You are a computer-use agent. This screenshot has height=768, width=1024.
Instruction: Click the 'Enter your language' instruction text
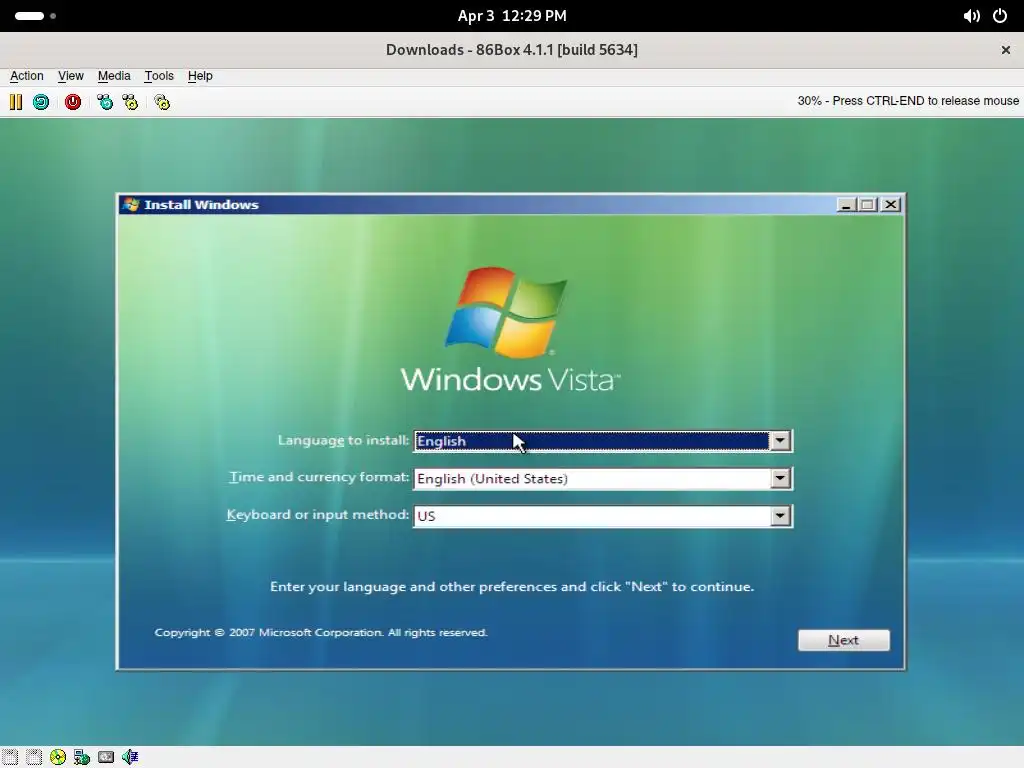click(512, 586)
